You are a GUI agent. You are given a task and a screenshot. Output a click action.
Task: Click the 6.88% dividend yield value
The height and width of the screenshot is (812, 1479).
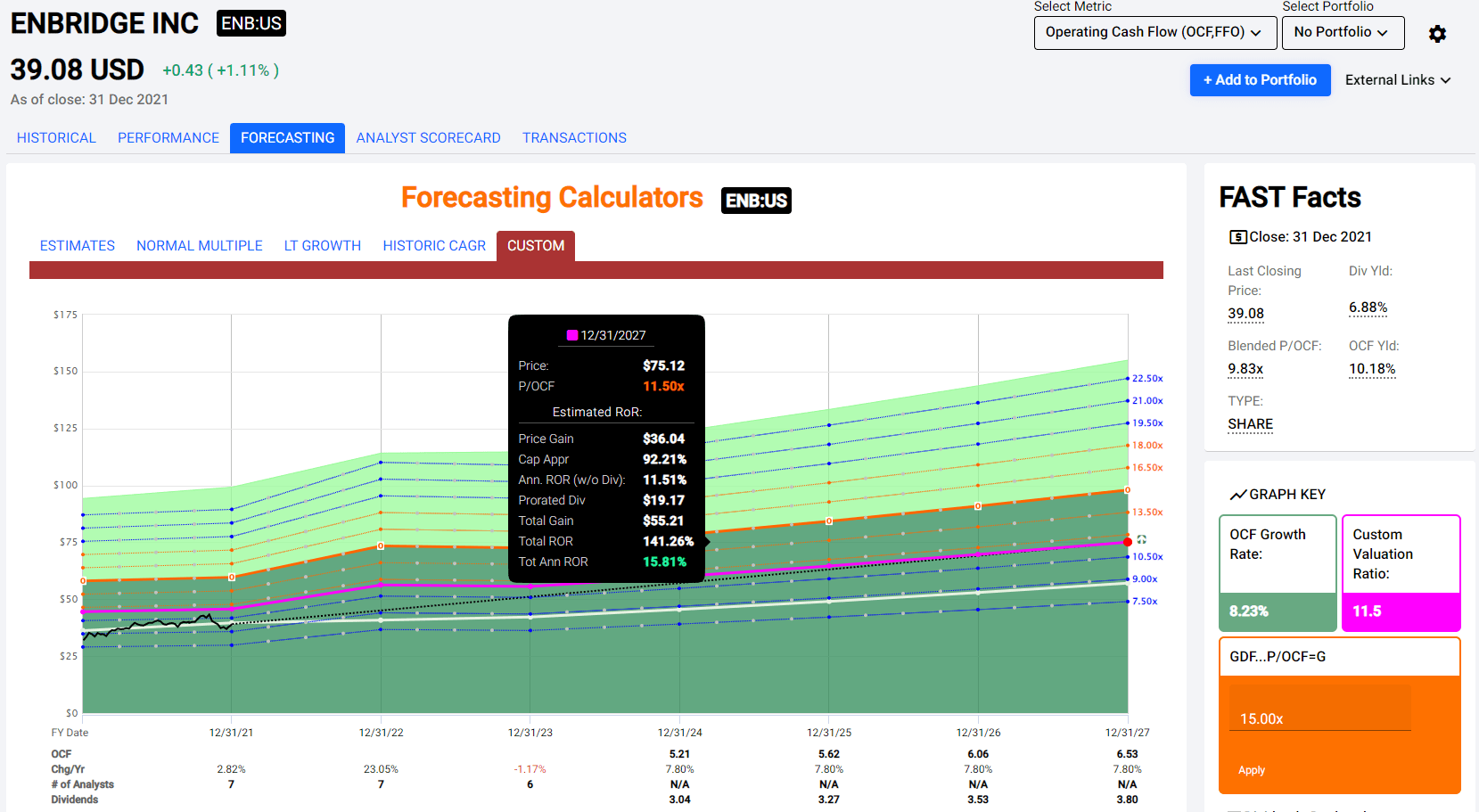tap(1368, 308)
